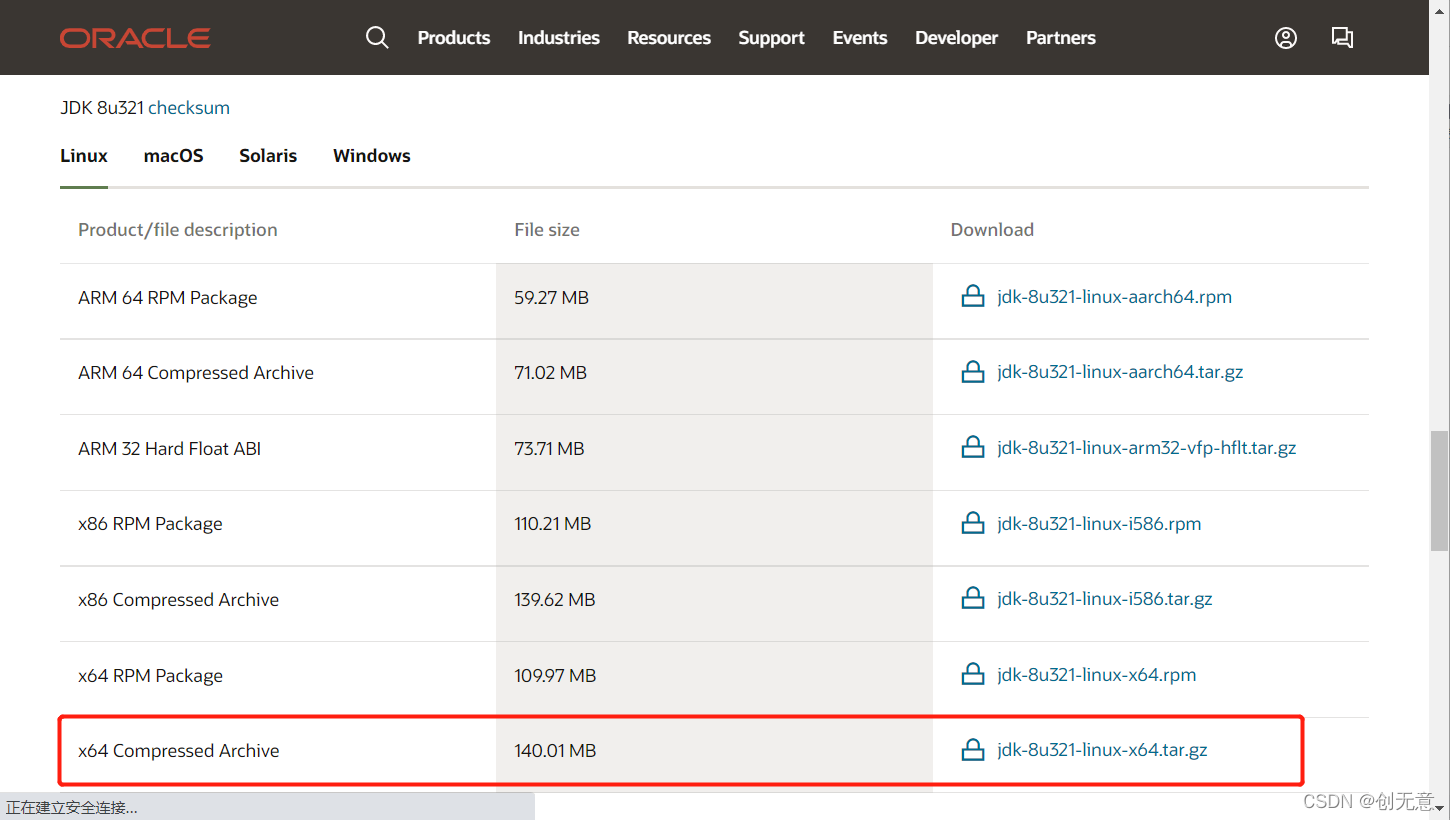Click 'ARM 32 Hard Float ABI' description
Screen dimensions: 1450x820
point(170,449)
